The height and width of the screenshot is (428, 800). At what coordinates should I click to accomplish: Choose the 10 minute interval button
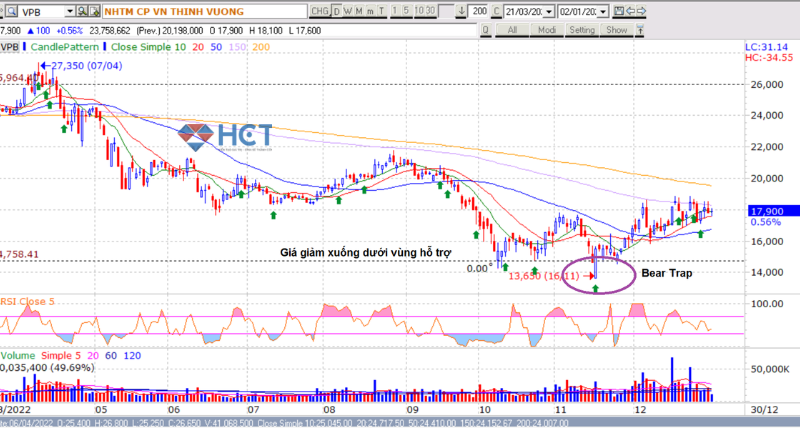coord(418,11)
